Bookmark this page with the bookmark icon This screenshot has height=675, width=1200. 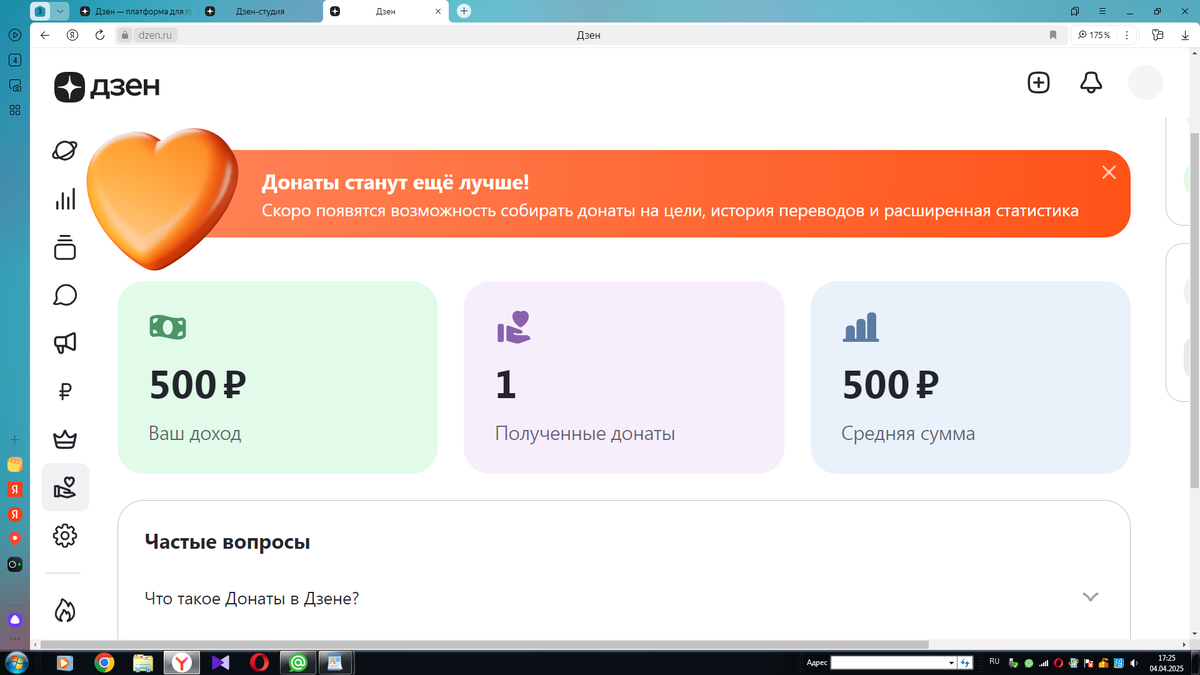point(1053,34)
